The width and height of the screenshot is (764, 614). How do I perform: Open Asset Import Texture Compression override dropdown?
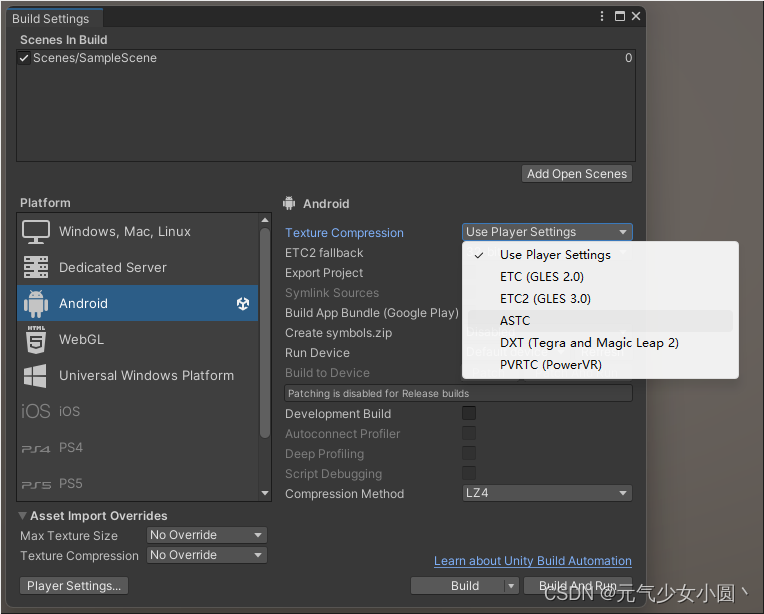207,555
